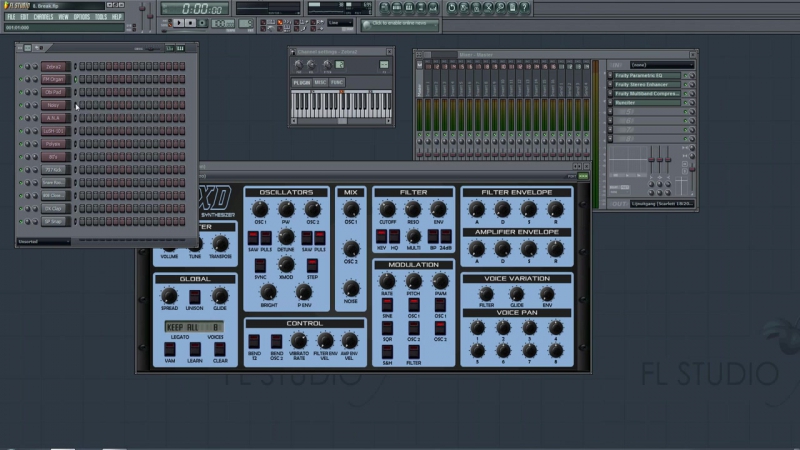Open the Fruity Stereo Enhancer slot menu arrow

coord(610,85)
